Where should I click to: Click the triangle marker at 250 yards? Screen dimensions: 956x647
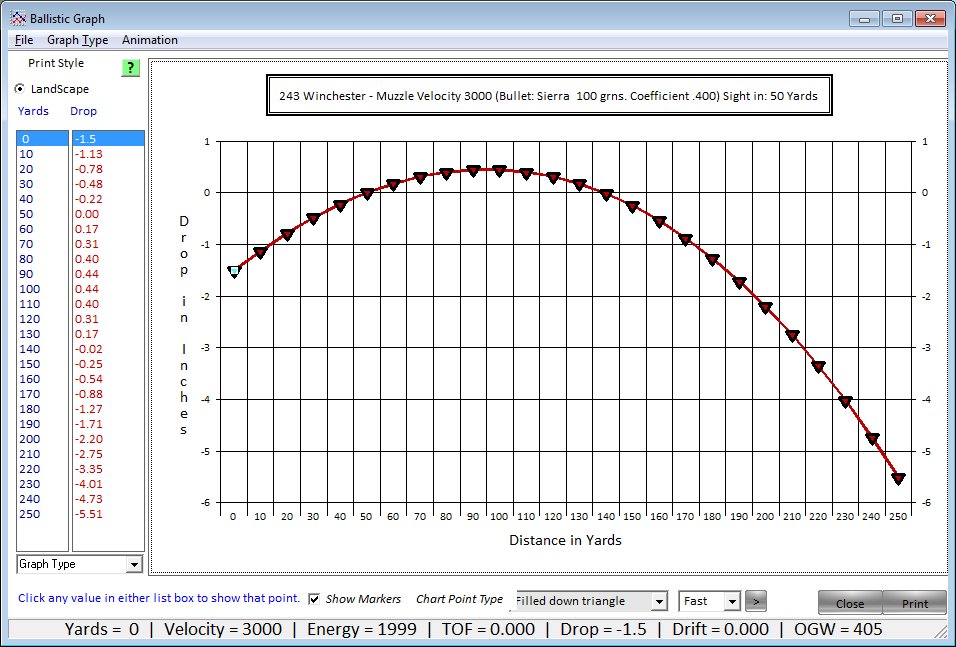(x=898, y=479)
